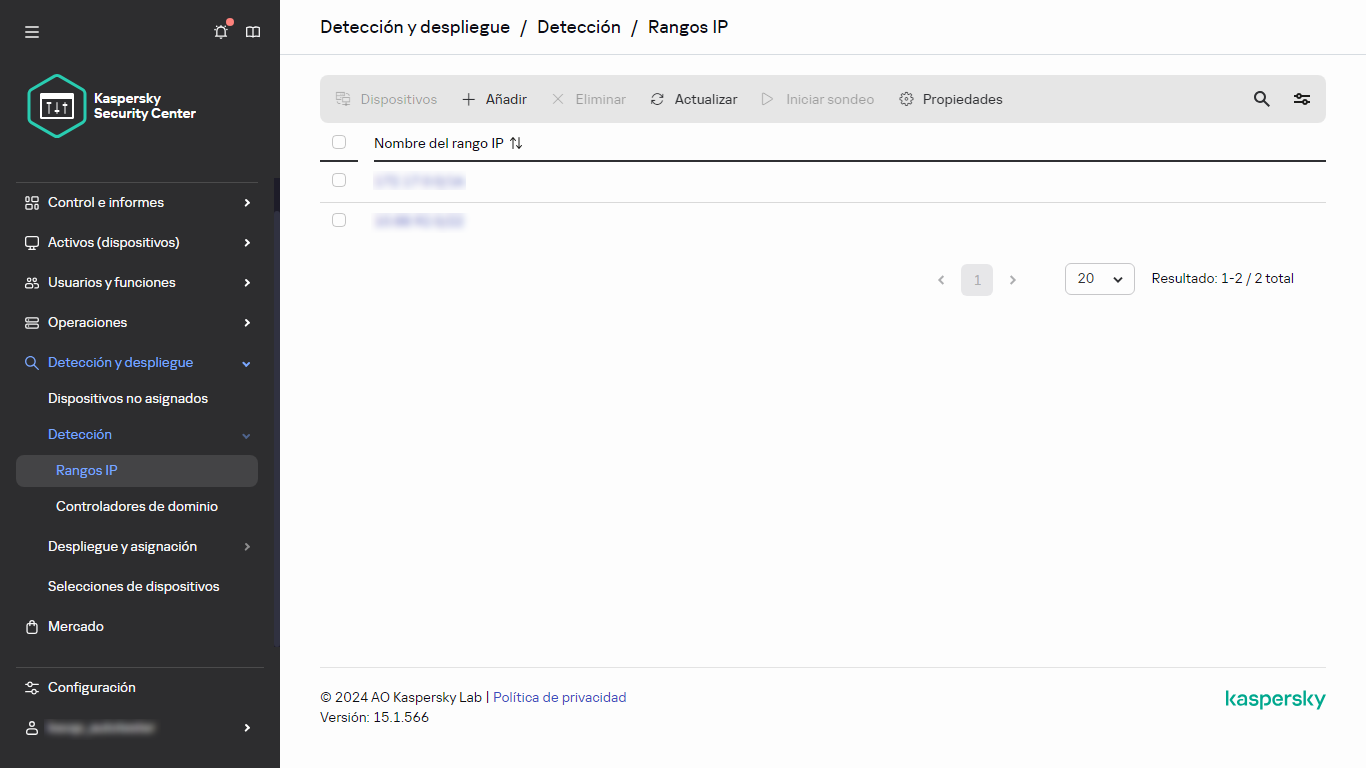This screenshot has height=768, width=1366.
Task: Open column filter settings icon
Action: coord(1301,99)
